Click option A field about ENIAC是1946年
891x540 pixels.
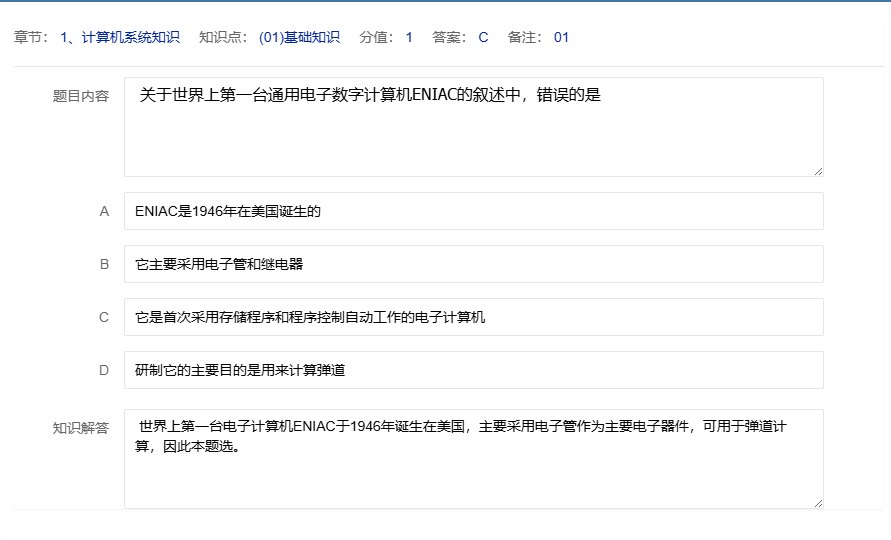[x=473, y=212]
